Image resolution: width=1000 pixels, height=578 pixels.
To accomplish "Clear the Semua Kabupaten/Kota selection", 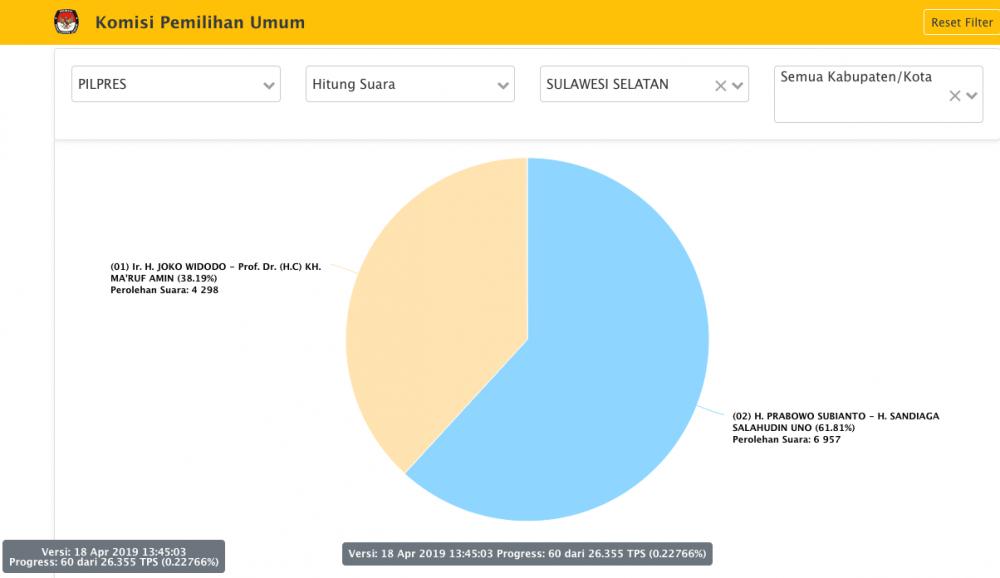I will [955, 96].
